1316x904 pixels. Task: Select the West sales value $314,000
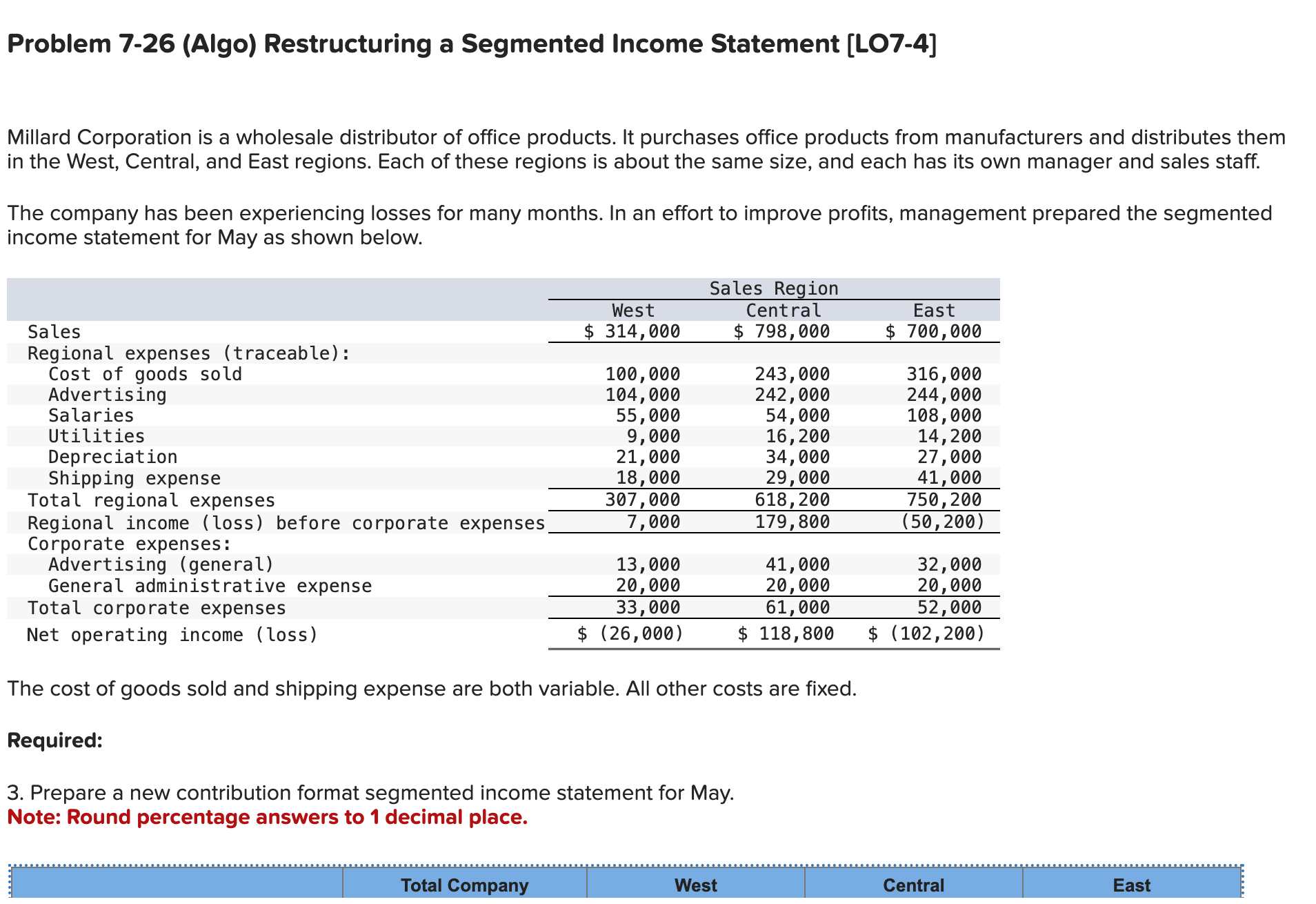point(632,332)
